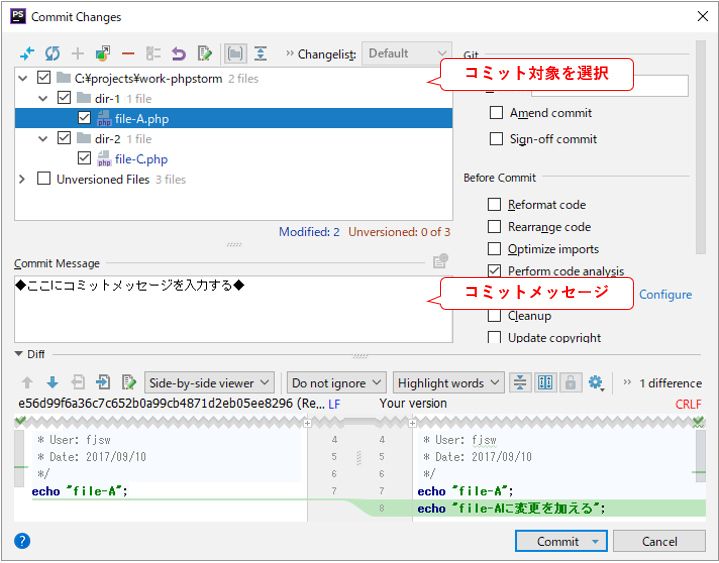The image size is (719, 563).
Task: Collapse the dir-1 tree node
Action: click(43, 99)
